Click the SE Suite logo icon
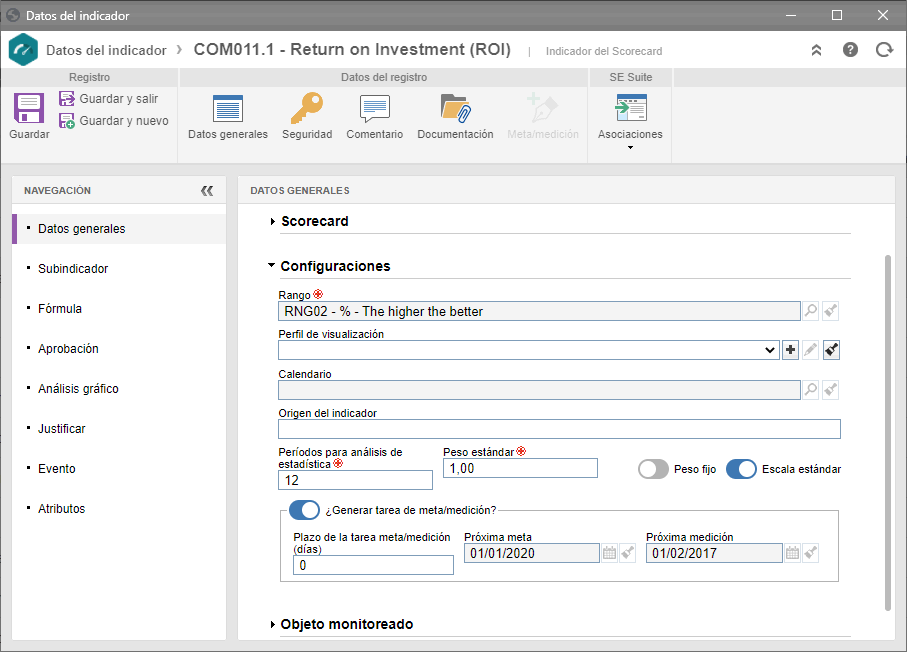The height and width of the screenshot is (652, 907). tap(24, 50)
